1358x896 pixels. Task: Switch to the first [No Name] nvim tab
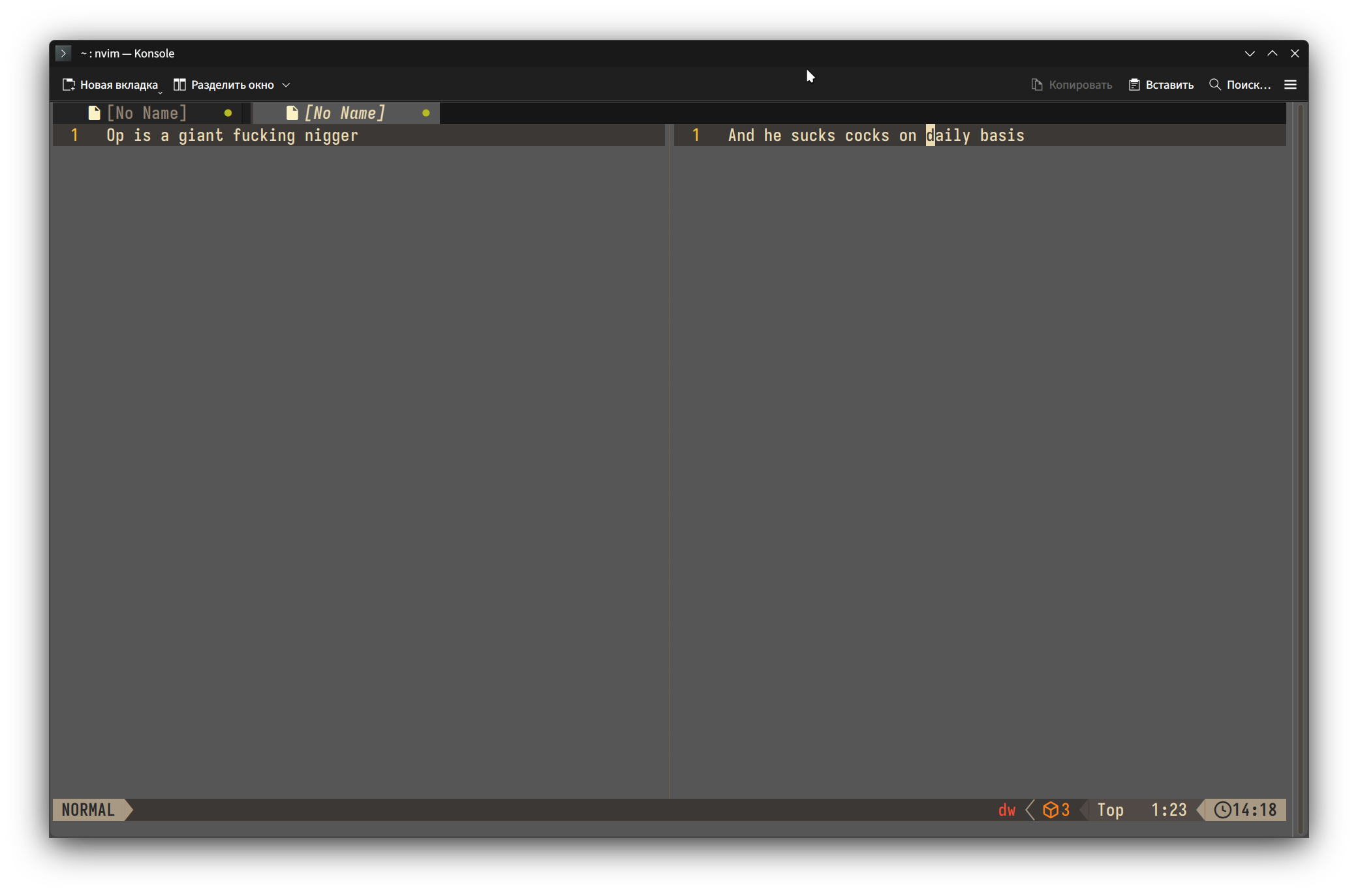147,113
